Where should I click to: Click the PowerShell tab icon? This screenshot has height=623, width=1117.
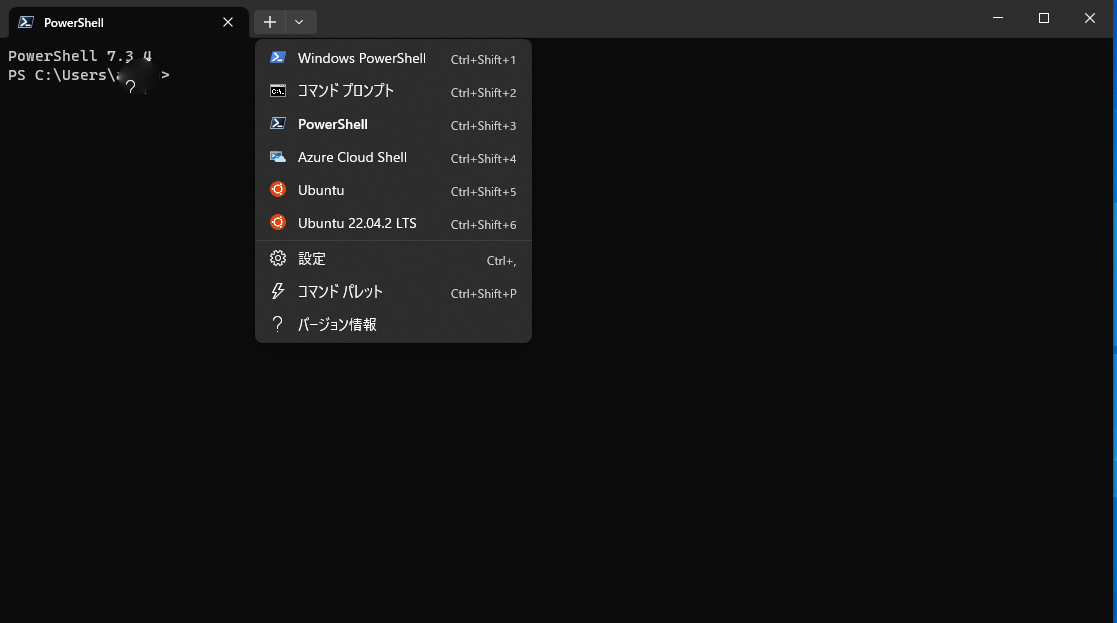click(26, 22)
